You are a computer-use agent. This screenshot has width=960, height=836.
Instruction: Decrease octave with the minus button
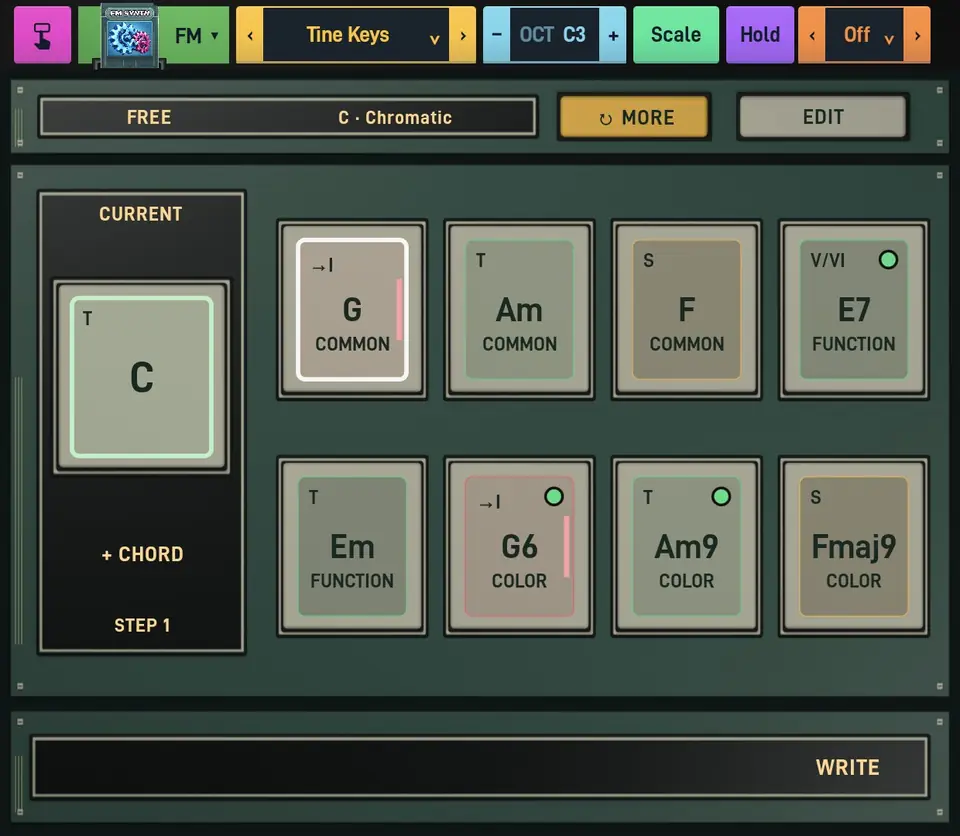(497, 35)
